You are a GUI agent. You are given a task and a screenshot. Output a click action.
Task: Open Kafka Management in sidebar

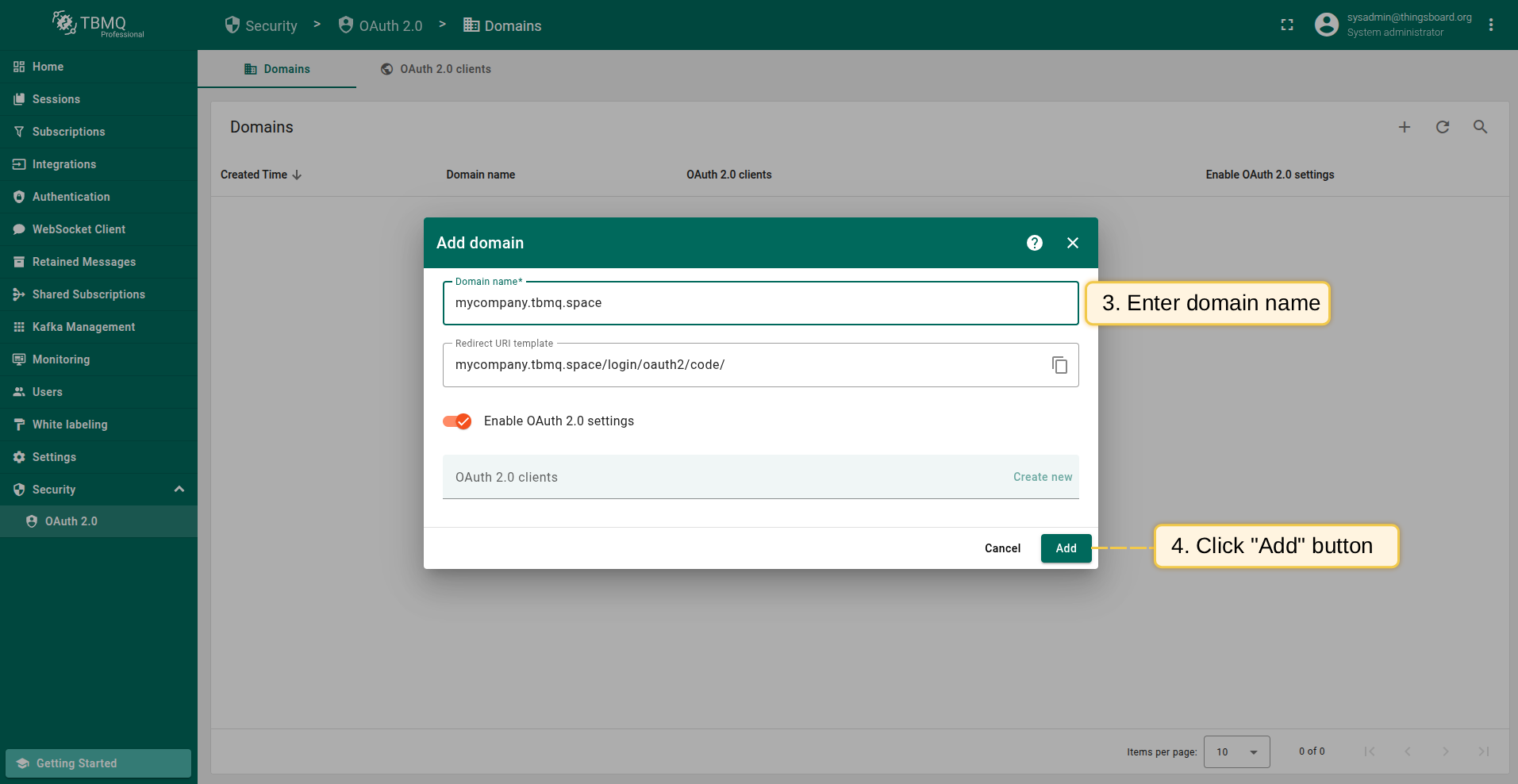point(83,327)
